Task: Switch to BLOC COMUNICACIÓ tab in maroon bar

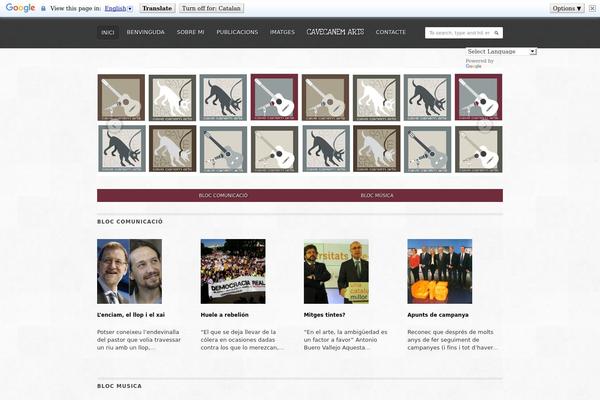Action: coord(223,195)
